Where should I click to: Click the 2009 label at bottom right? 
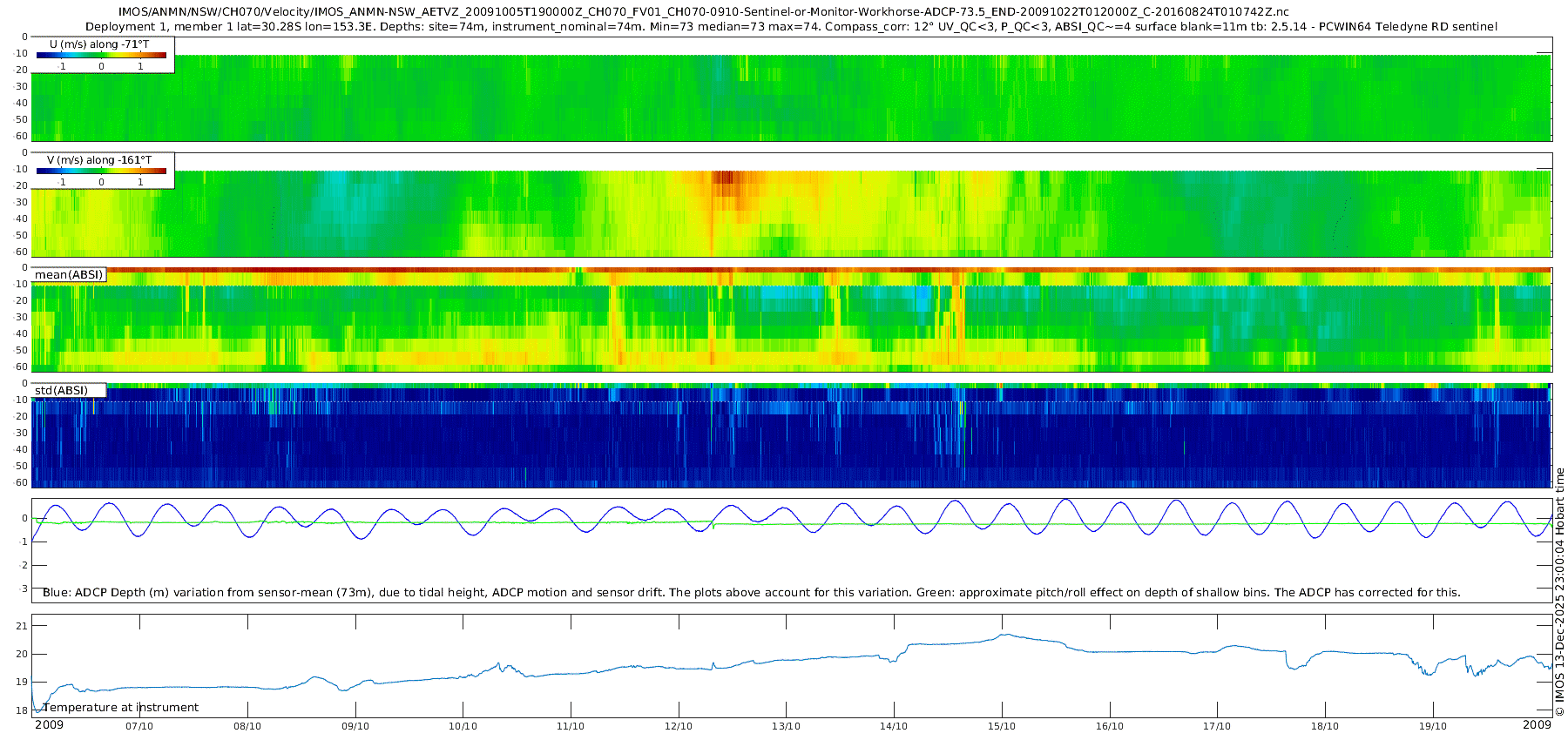point(1537,725)
